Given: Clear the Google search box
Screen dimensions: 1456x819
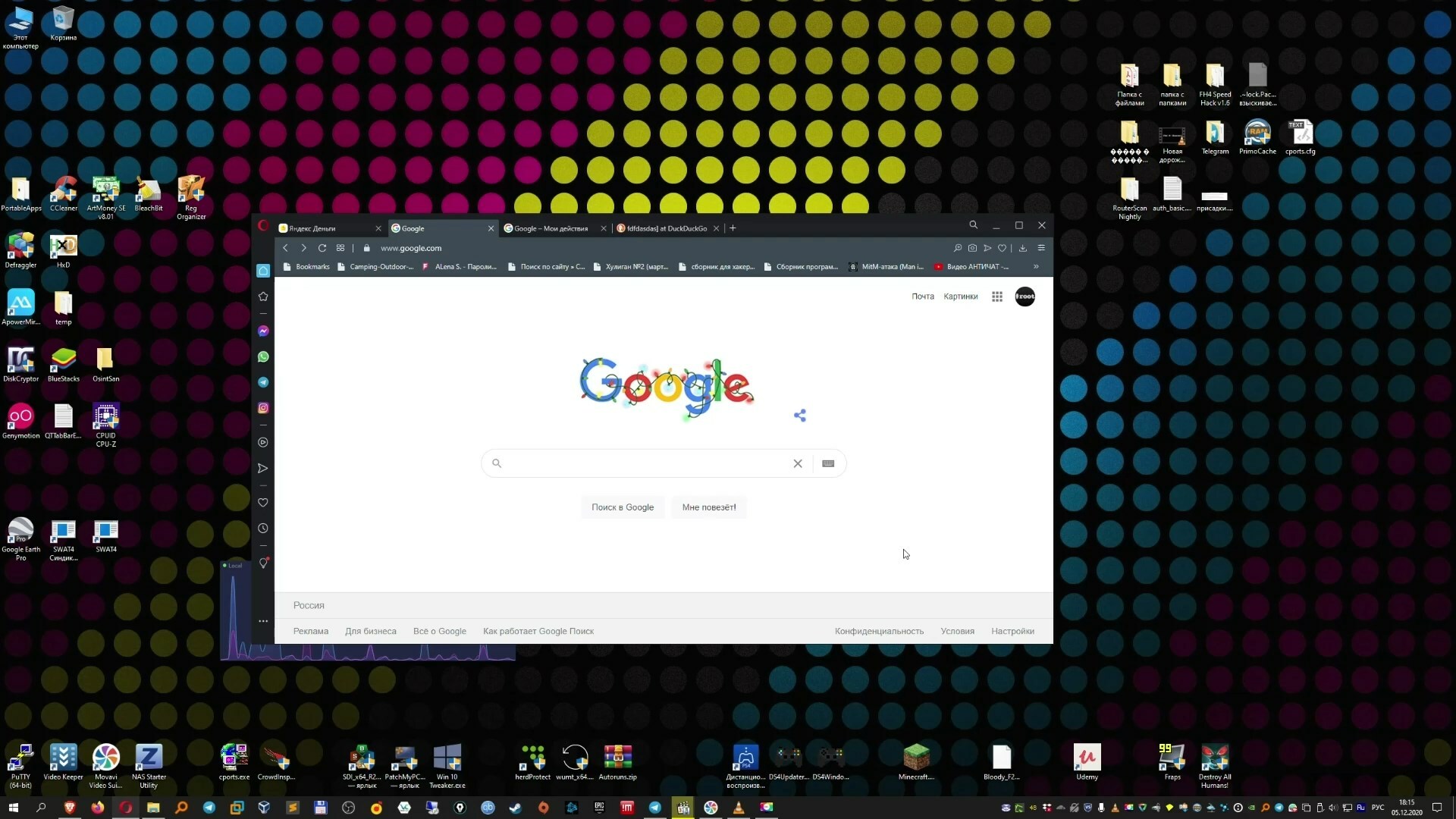Looking at the screenshot, I should coord(798,463).
